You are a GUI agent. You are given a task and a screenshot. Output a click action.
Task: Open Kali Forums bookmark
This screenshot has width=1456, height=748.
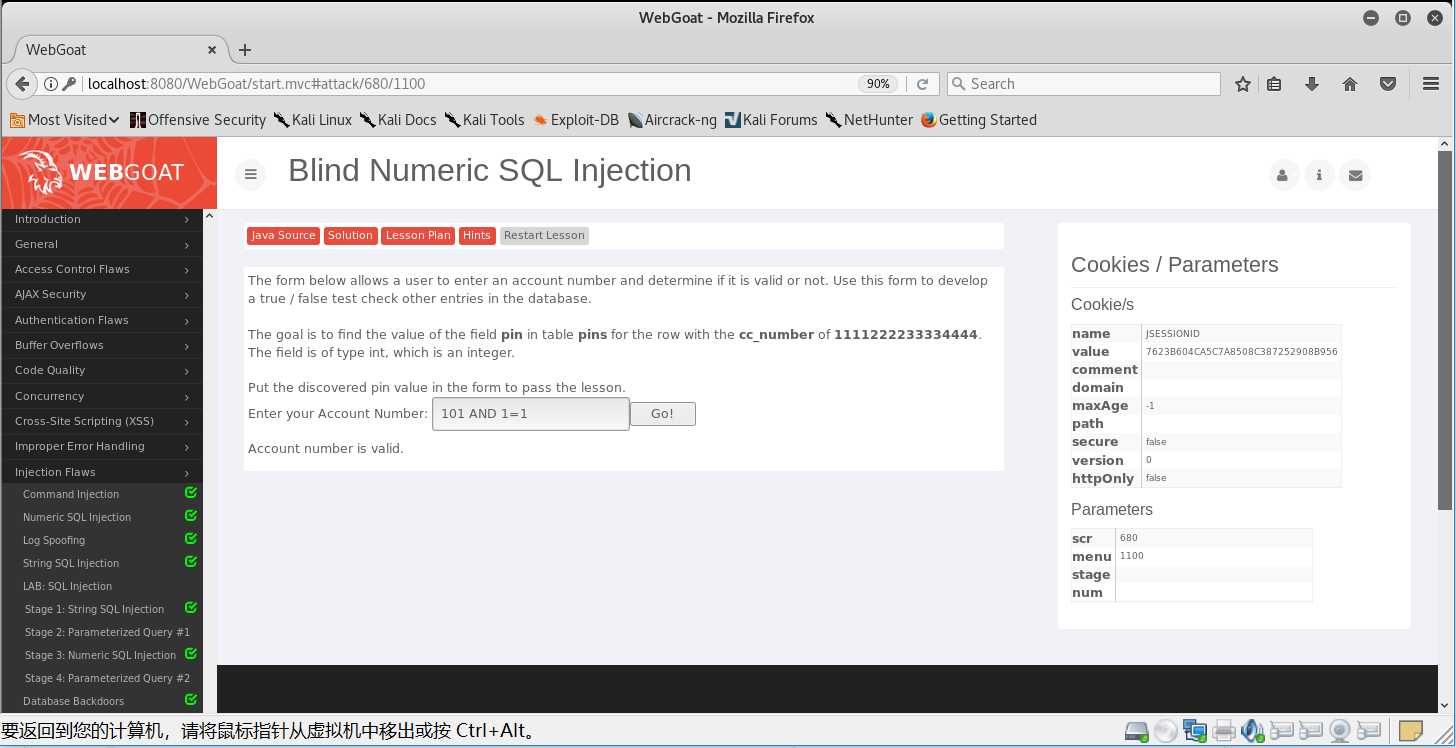tap(770, 120)
